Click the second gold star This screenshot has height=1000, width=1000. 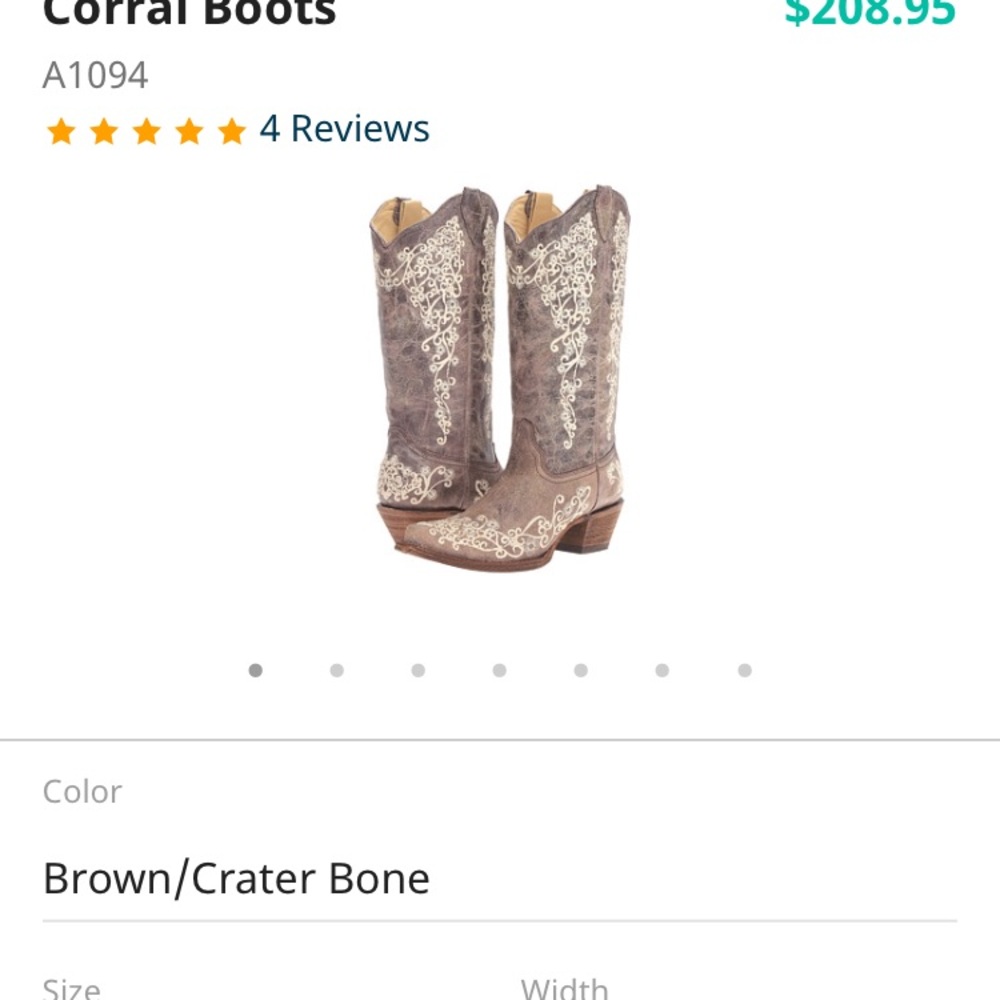[x=103, y=128]
